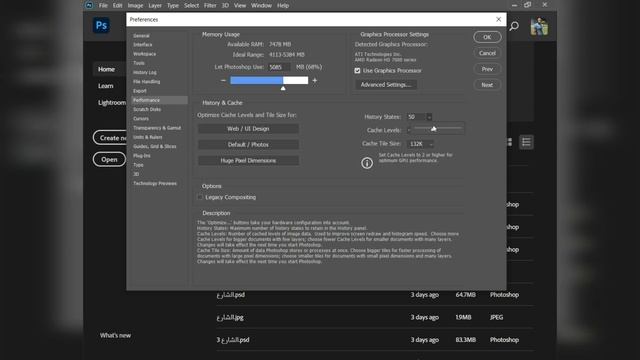
Task: Select Type preferences category
Action: [x=138, y=165]
